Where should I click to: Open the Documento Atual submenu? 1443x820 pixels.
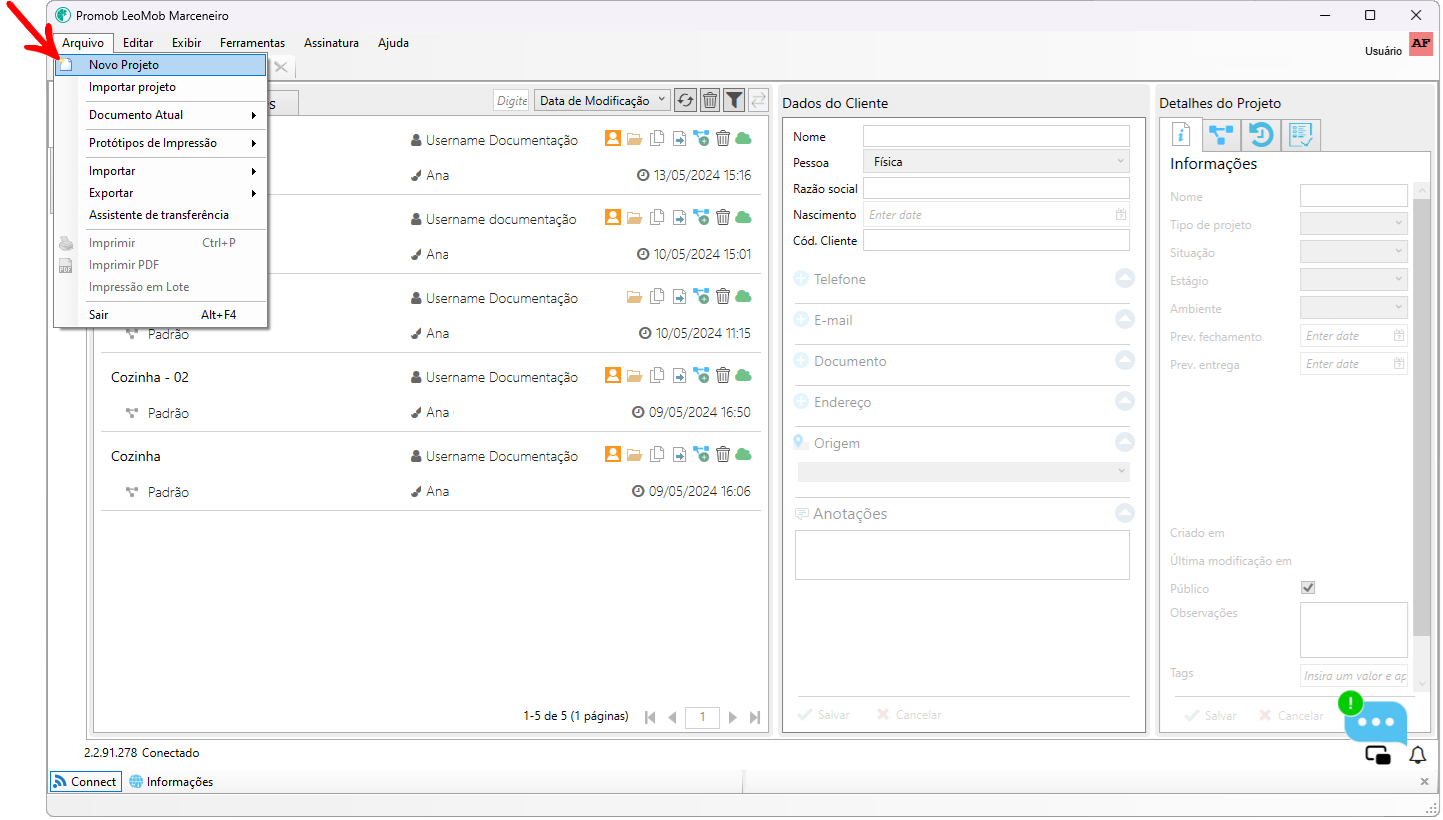tap(161, 115)
